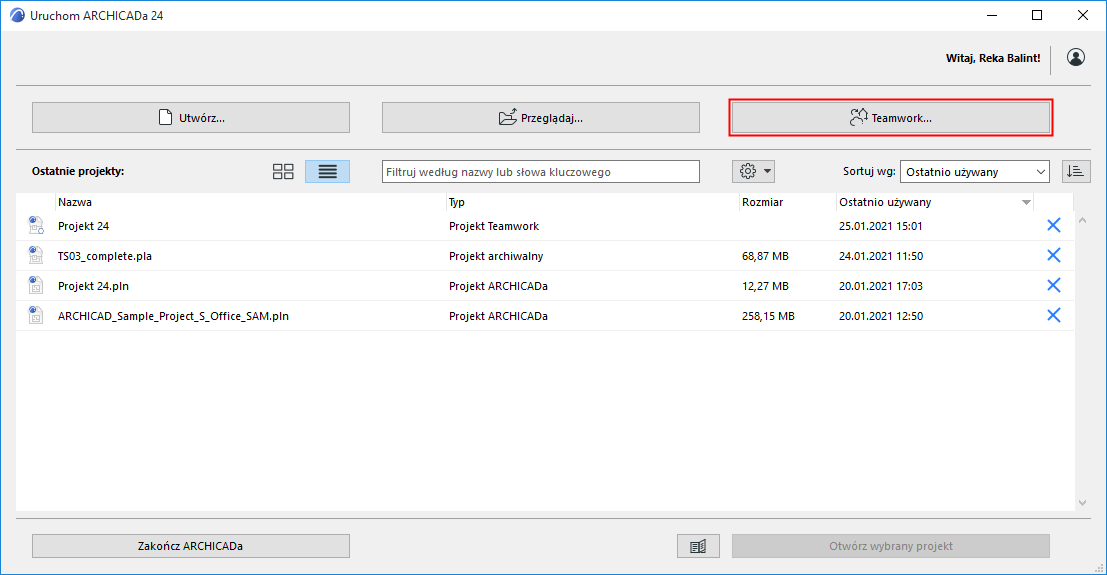This screenshot has height=575, width=1107.
Task: Click the list scrollbar down arrow
Action: pos(1082,502)
